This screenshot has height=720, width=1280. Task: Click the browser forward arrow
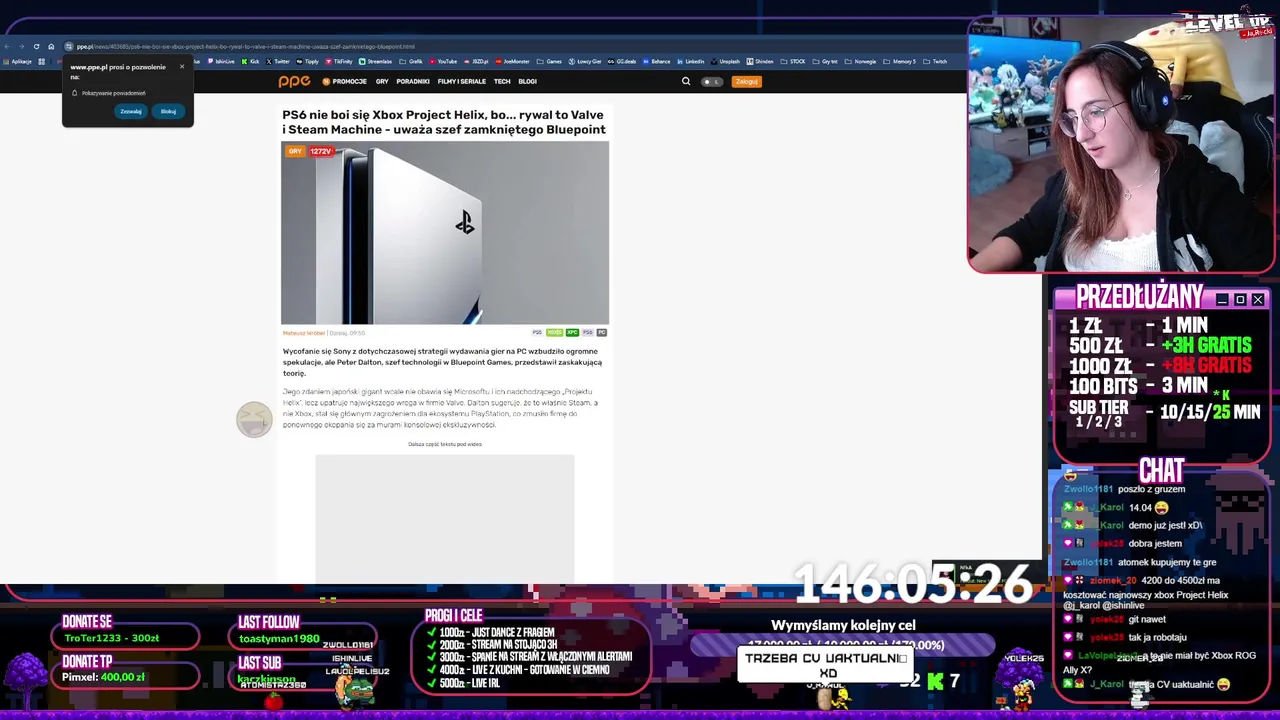(21, 46)
